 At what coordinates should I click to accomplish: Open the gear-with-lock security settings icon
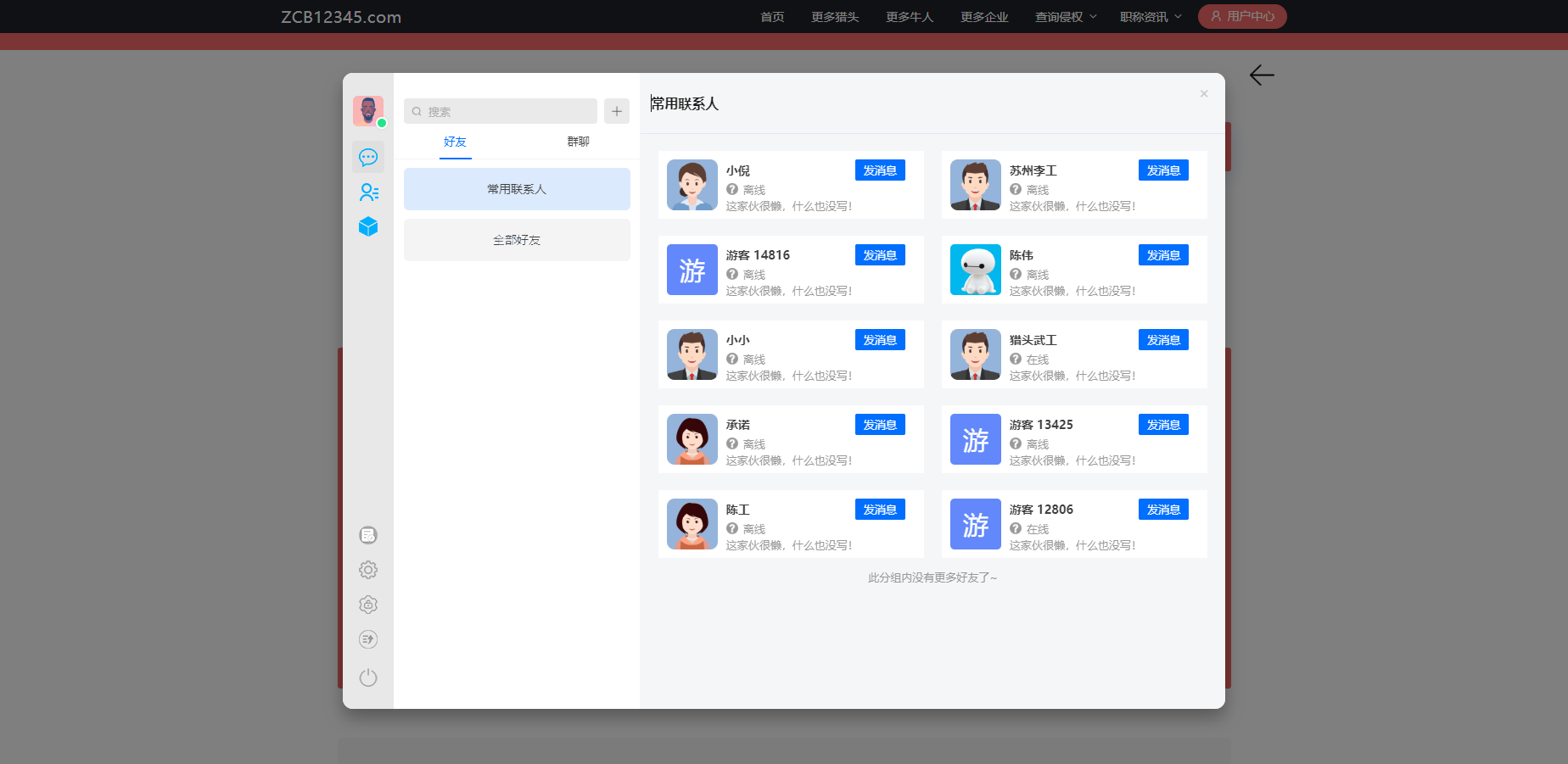368,605
